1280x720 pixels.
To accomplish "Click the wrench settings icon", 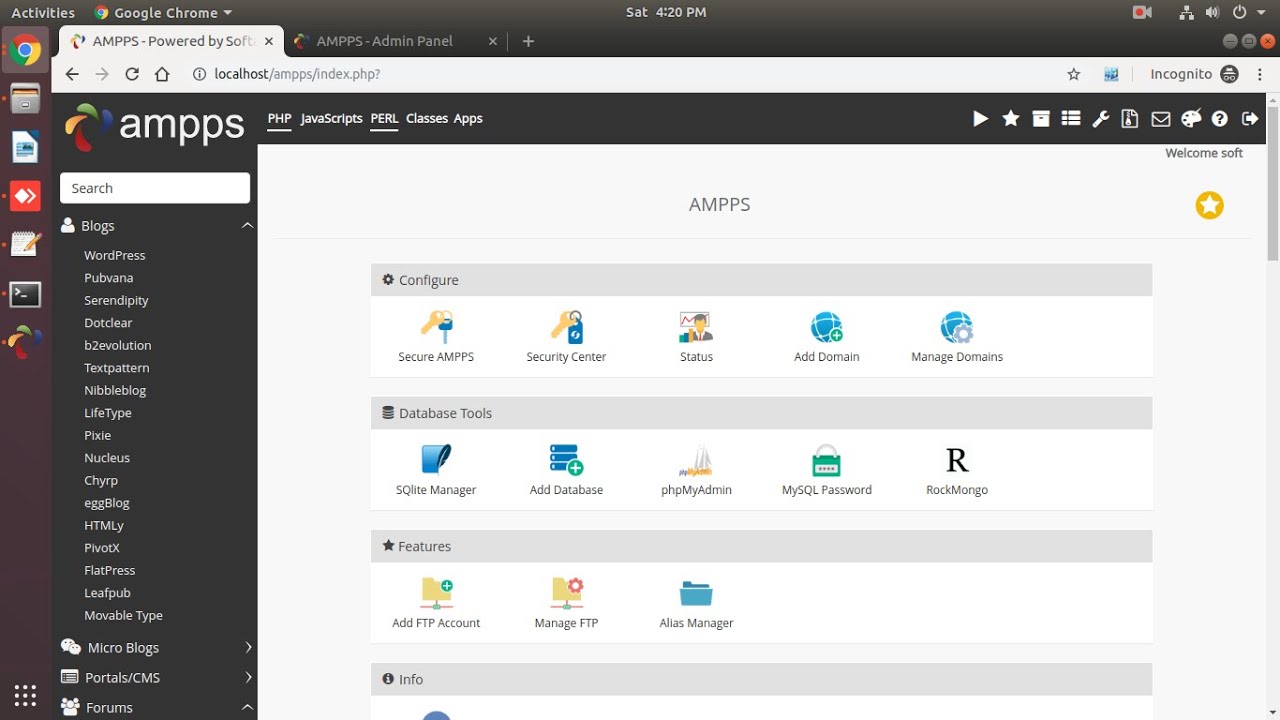I will pos(1101,119).
